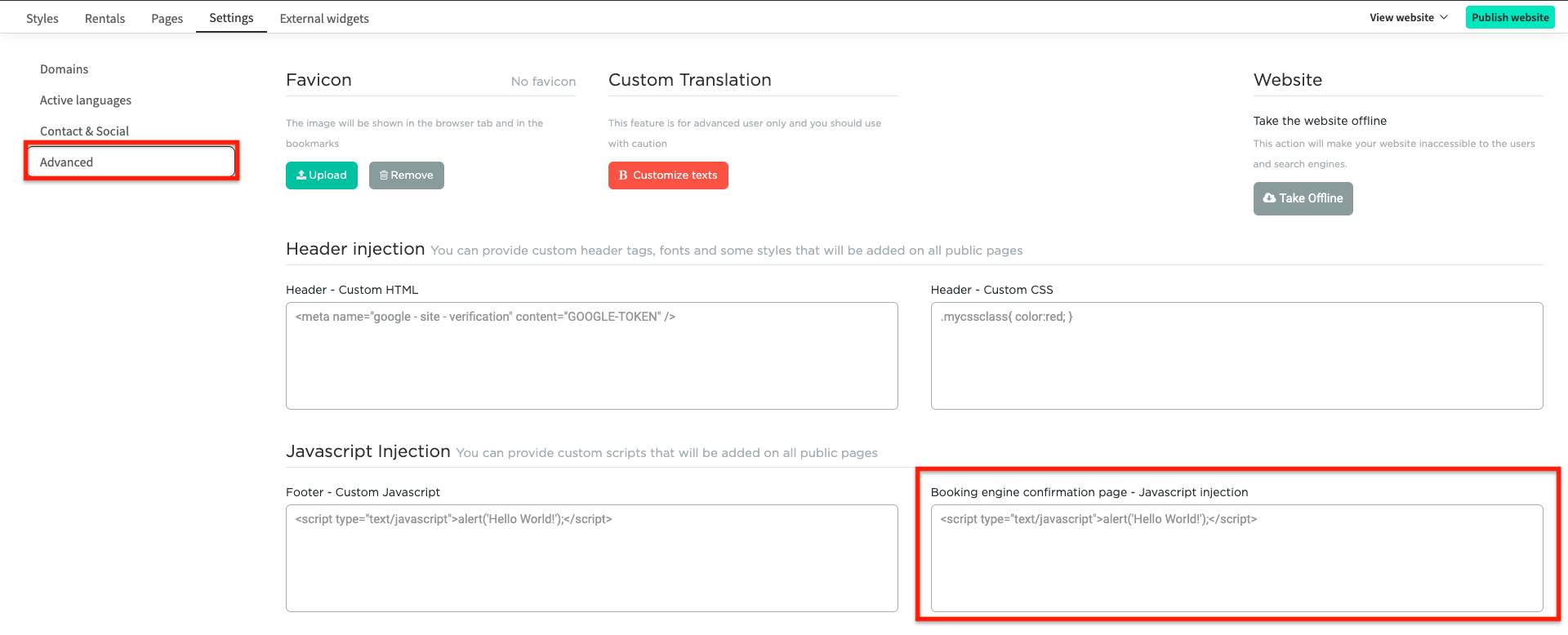The width and height of the screenshot is (1568, 635).
Task: Open the View website menu
Action: pyautogui.click(x=1401, y=17)
